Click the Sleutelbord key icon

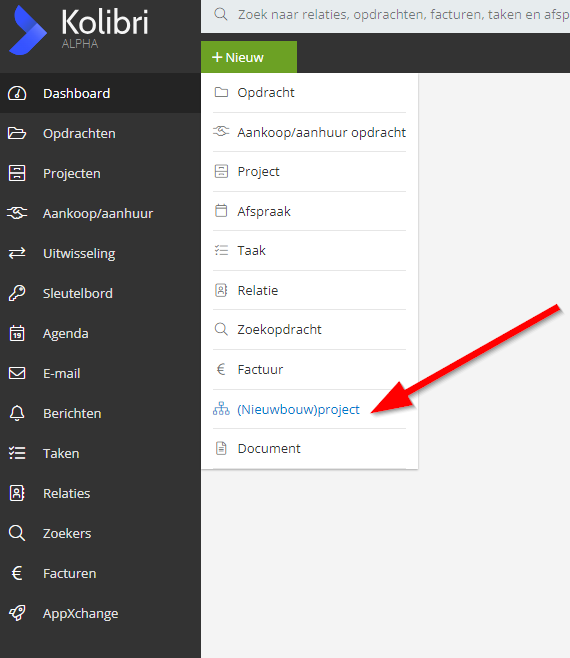(17, 293)
